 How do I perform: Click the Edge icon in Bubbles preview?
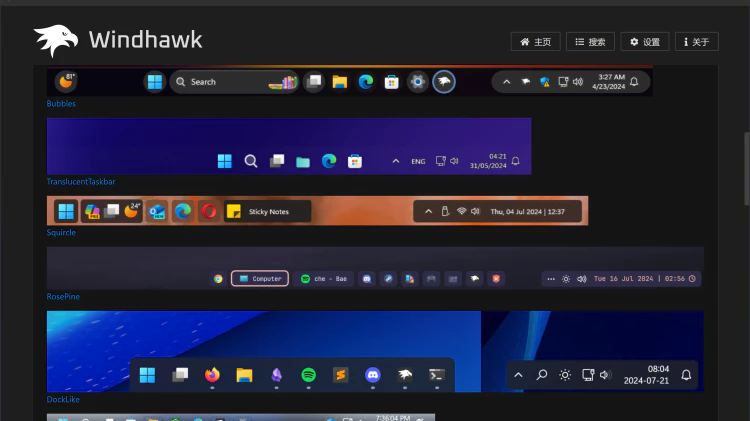tap(366, 82)
